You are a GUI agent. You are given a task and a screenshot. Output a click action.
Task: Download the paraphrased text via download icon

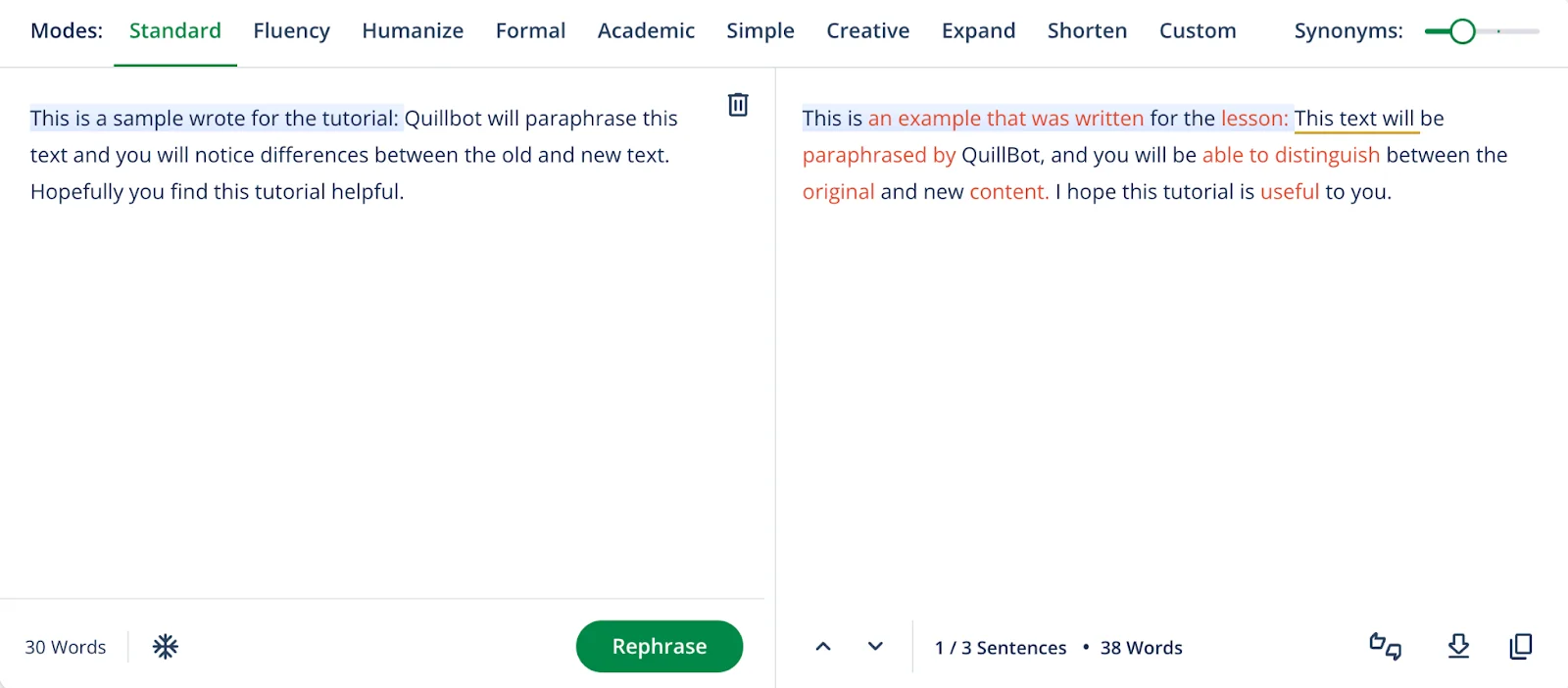click(1458, 647)
